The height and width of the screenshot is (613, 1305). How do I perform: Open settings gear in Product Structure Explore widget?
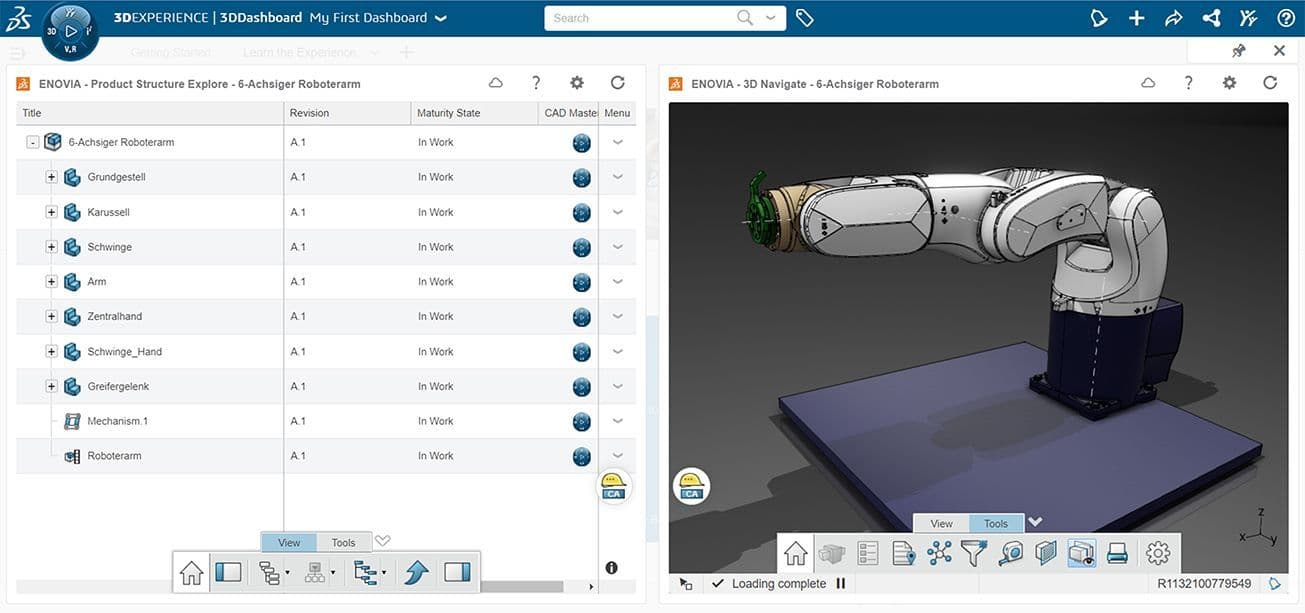point(577,83)
